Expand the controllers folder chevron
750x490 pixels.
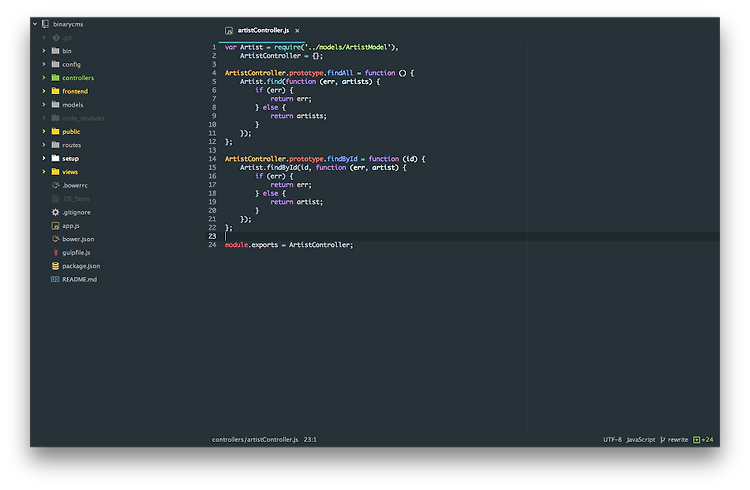44,78
